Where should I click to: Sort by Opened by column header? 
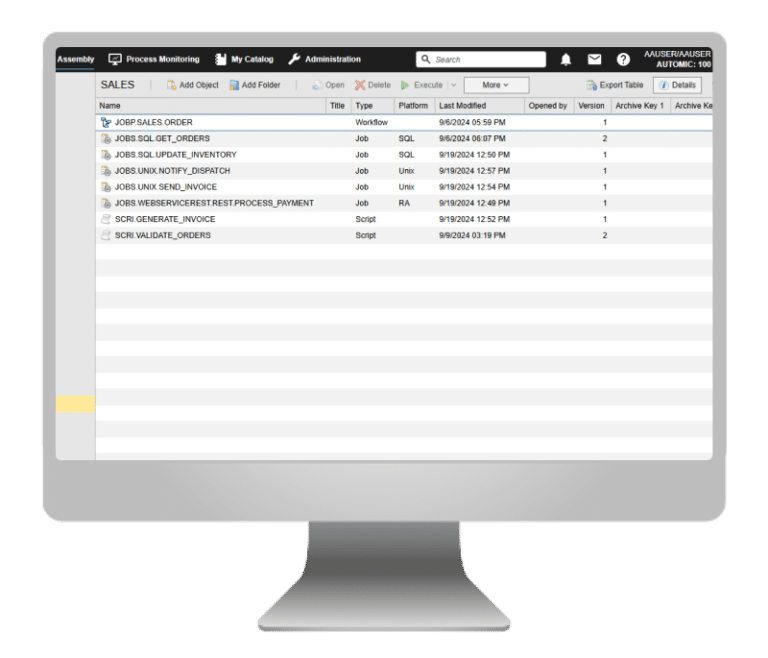click(549, 106)
